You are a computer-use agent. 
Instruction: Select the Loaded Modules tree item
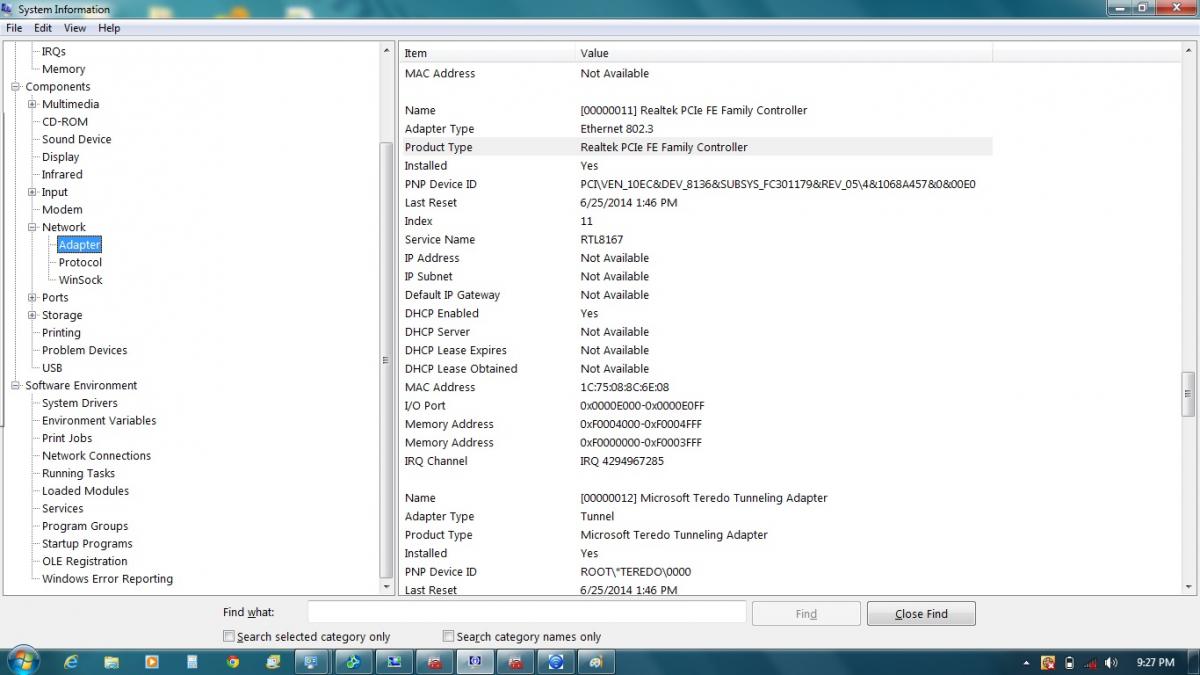(85, 491)
